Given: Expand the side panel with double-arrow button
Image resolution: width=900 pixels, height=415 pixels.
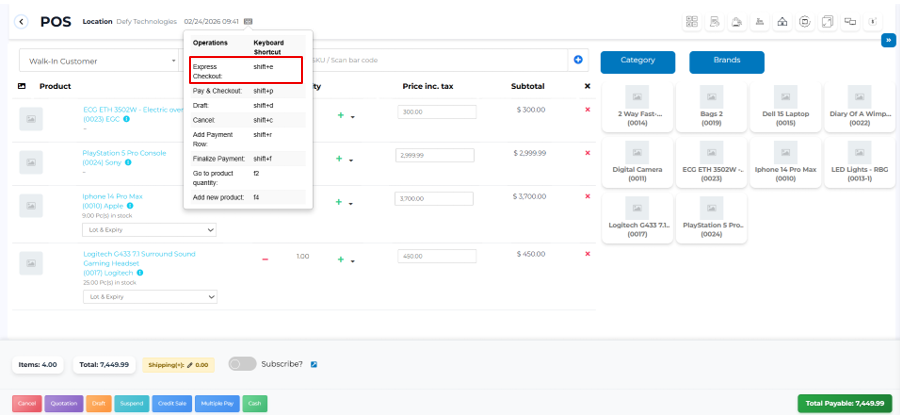Looking at the screenshot, I should tap(887, 40).
